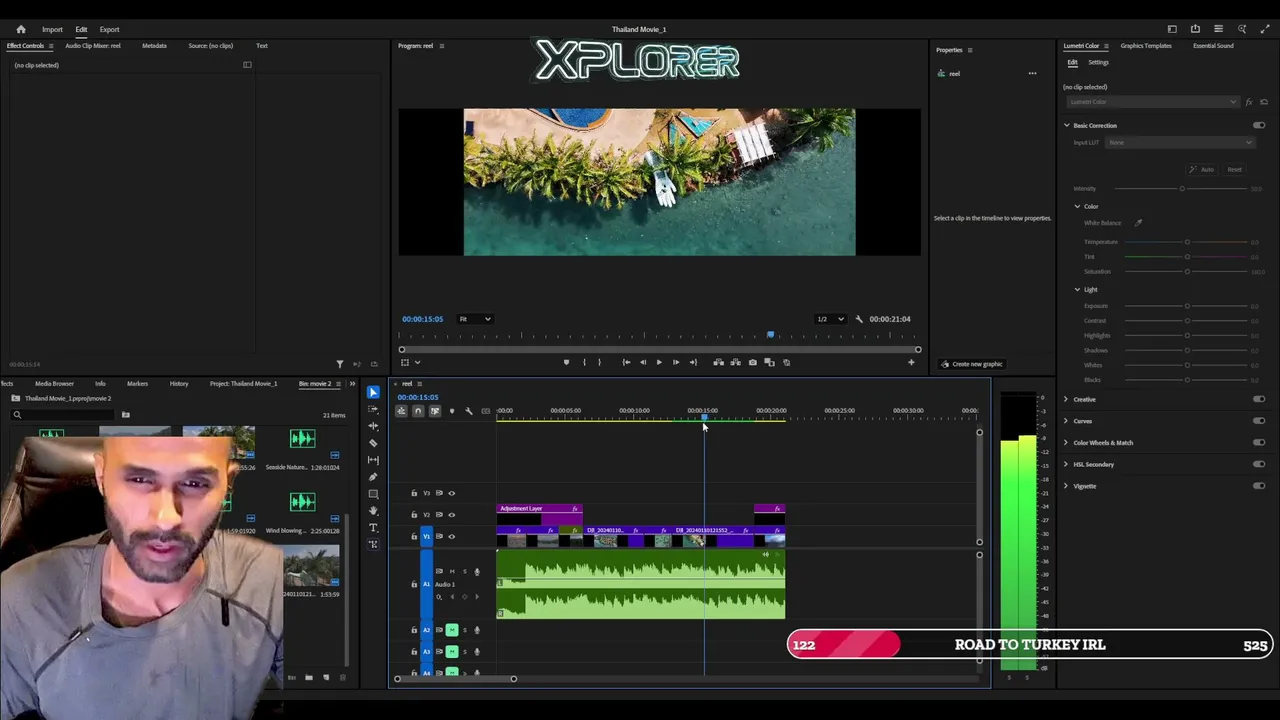Open the Lumetri Settings sub-tab

(x=1098, y=62)
